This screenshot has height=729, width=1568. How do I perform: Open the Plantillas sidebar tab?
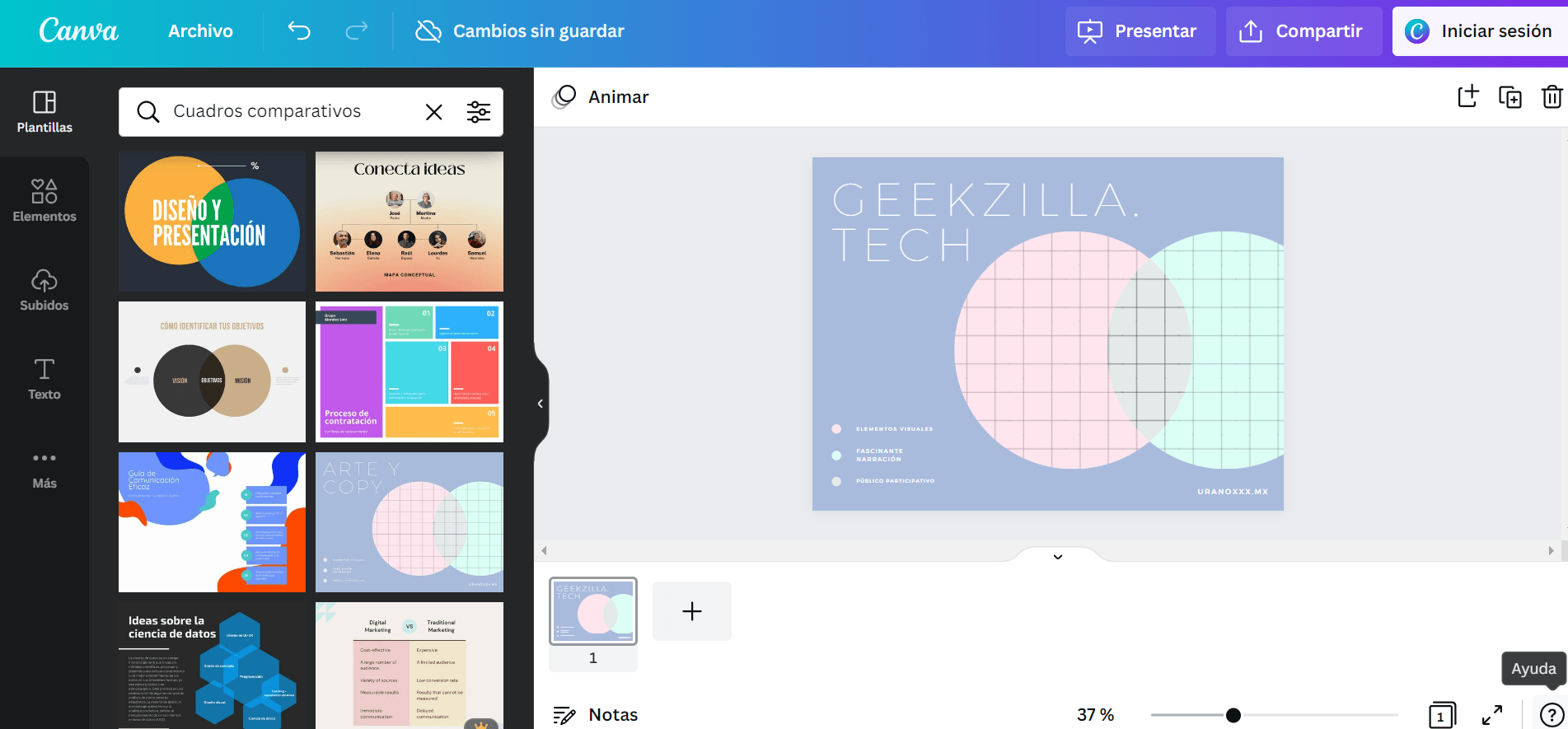(x=44, y=112)
